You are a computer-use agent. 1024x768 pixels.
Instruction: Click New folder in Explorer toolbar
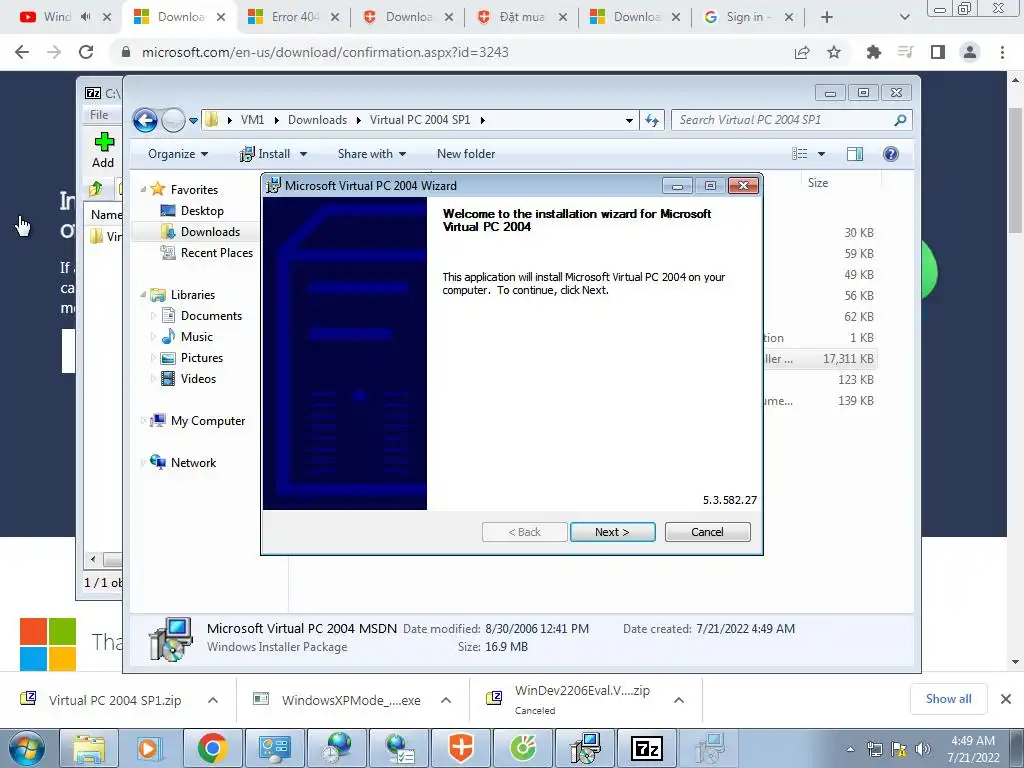(x=466, y=154)
